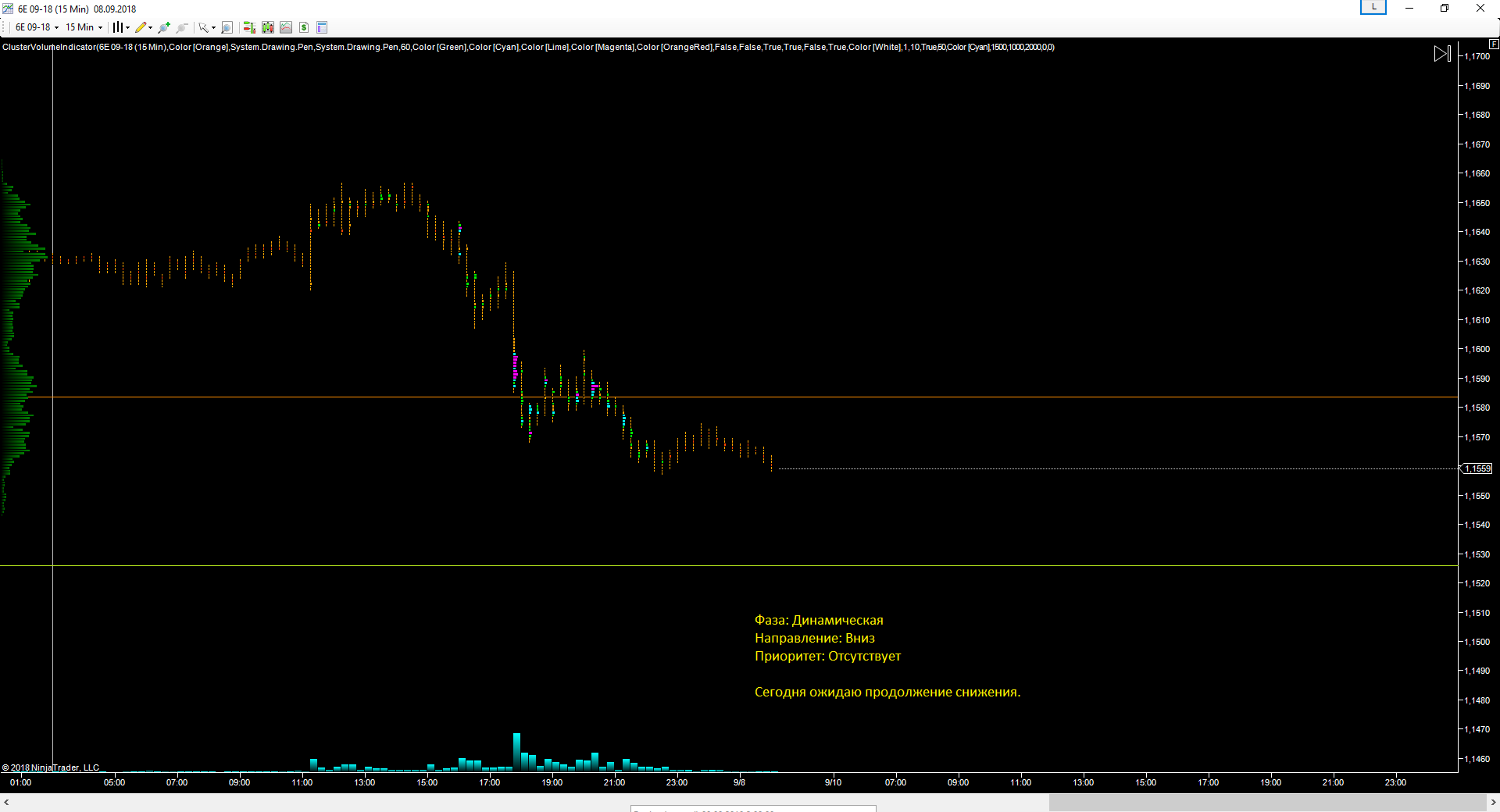Open the bar chart style selector
This screenshot has width=1500, height=812.
(x=120, y=27)
